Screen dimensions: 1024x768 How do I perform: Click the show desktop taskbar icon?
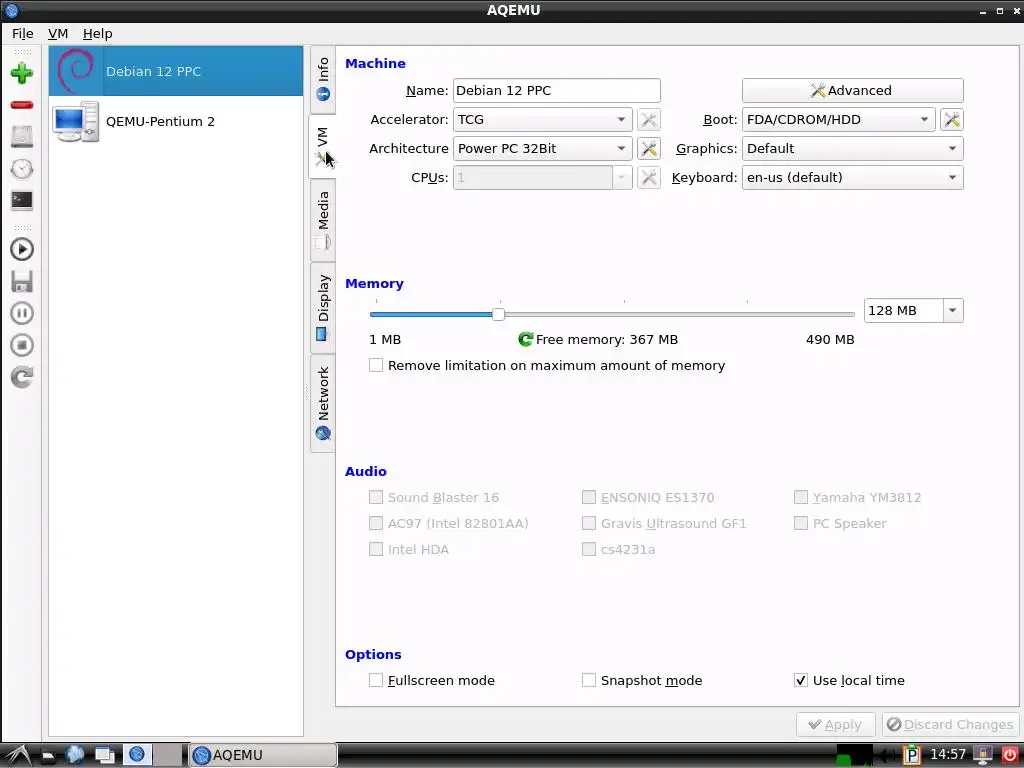click(x=104, y=756)
